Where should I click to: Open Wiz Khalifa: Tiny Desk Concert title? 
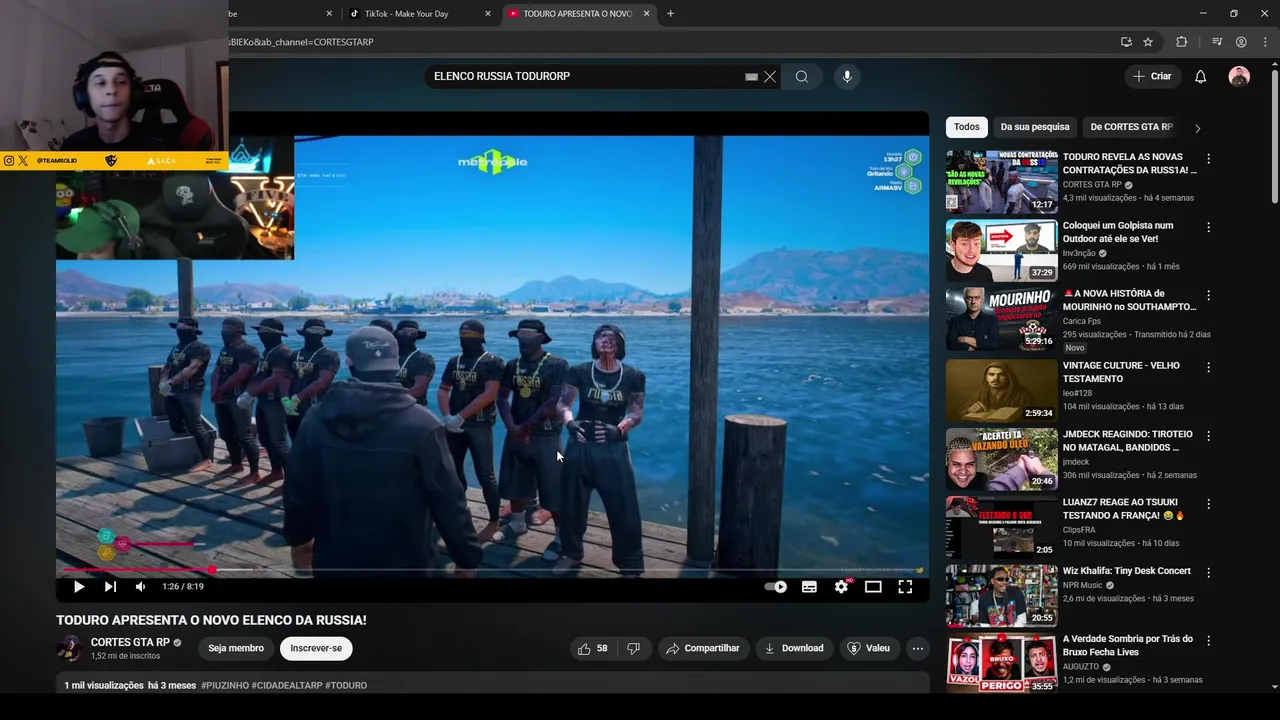[x=1126, y=571]
